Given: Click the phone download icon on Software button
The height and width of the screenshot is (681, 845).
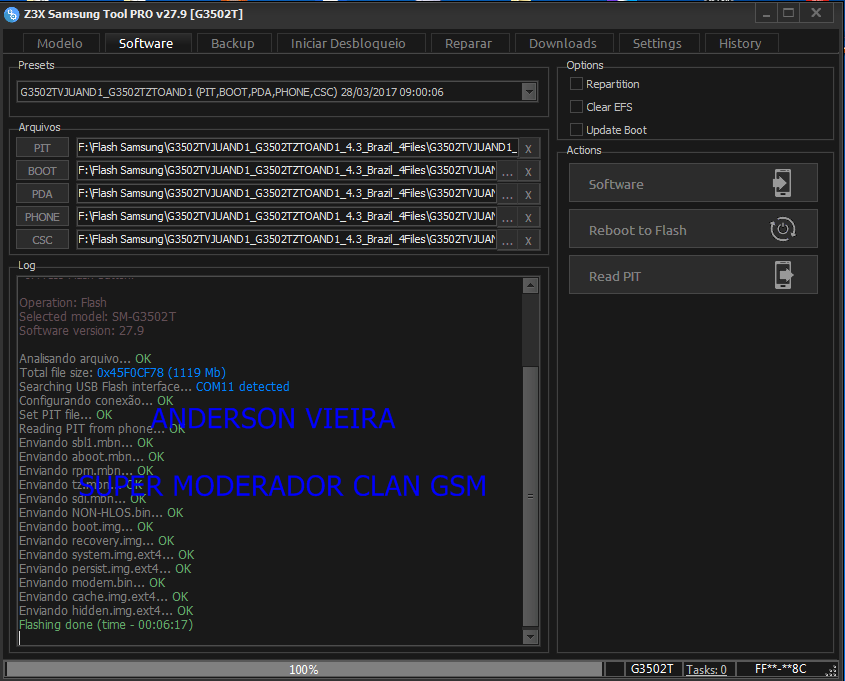Looking at the screenshot, I should coord(782,183).
